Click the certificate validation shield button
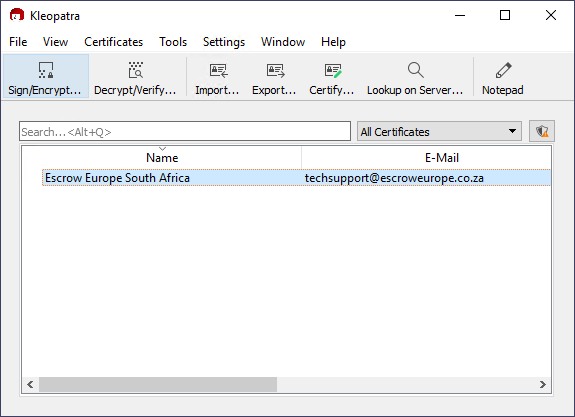 (542, 131)
